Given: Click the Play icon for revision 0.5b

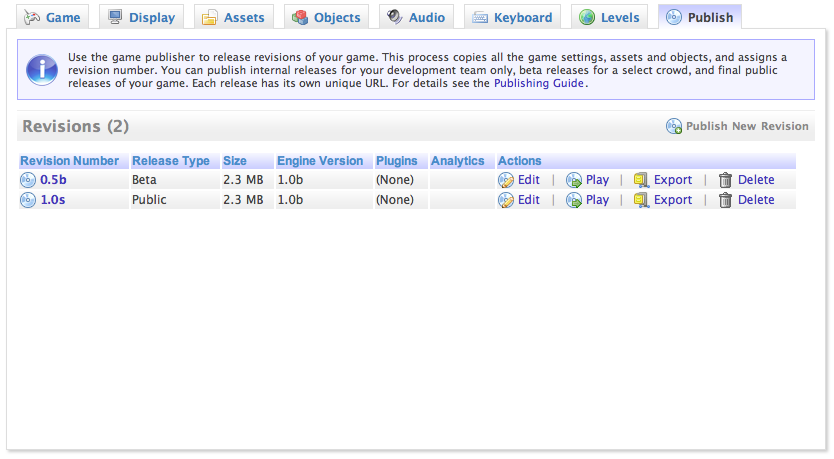Looking at the screenshot, I should (x=574, y=180).
